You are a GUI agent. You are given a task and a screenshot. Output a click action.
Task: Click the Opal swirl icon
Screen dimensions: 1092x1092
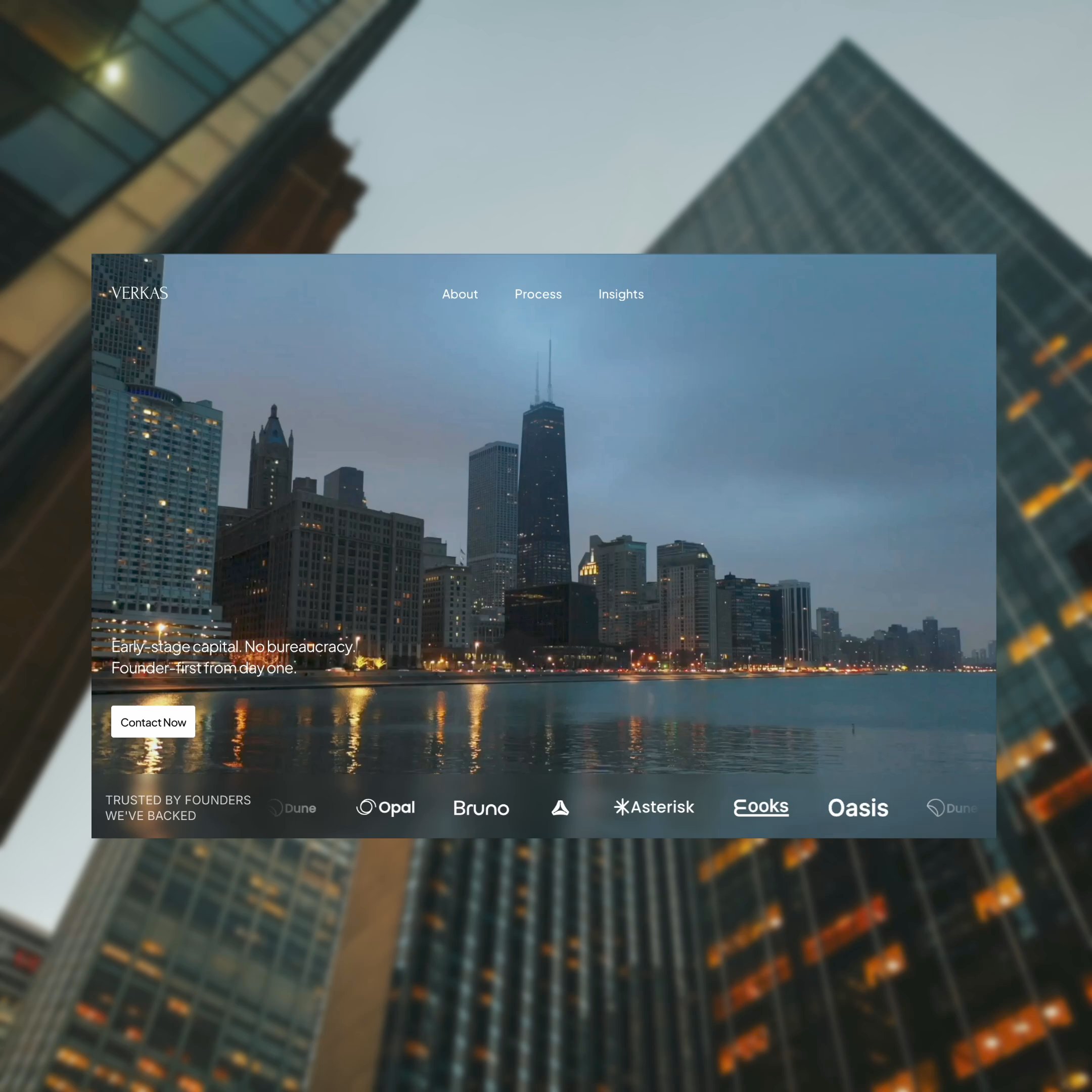point(366,806)
